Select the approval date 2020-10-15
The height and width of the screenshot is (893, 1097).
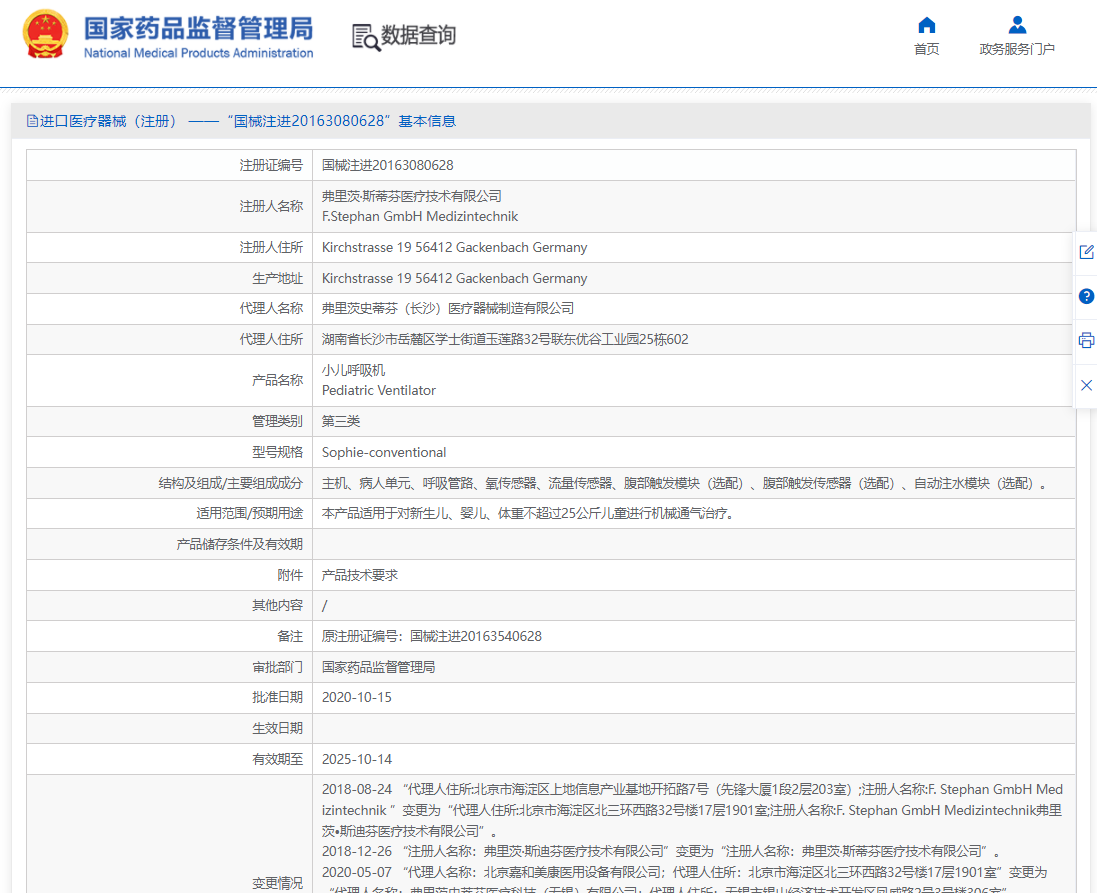coord(356,697)
